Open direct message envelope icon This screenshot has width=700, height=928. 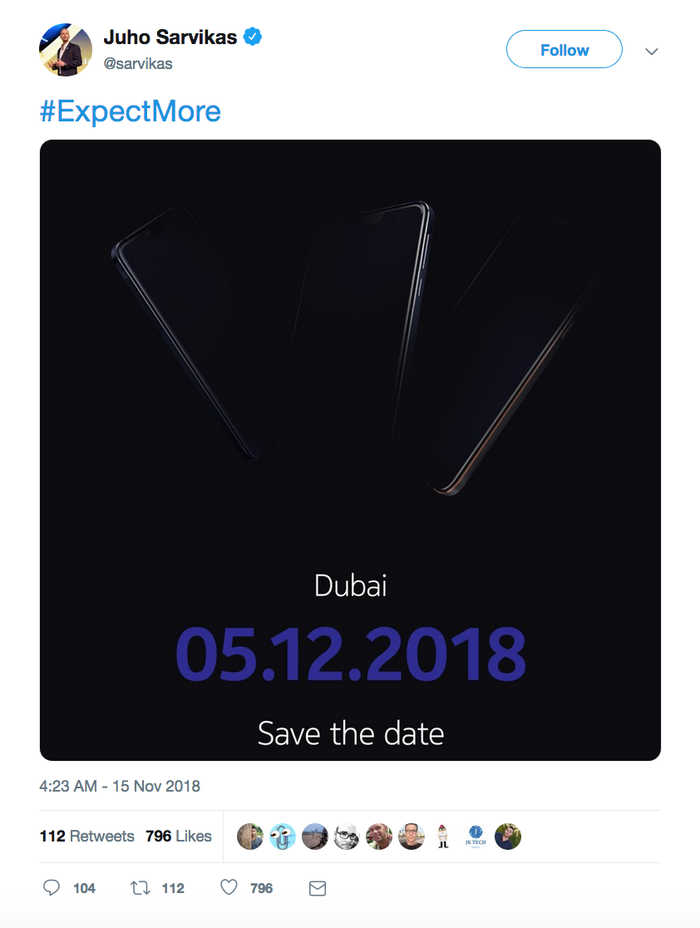click(x=318, y=888)
